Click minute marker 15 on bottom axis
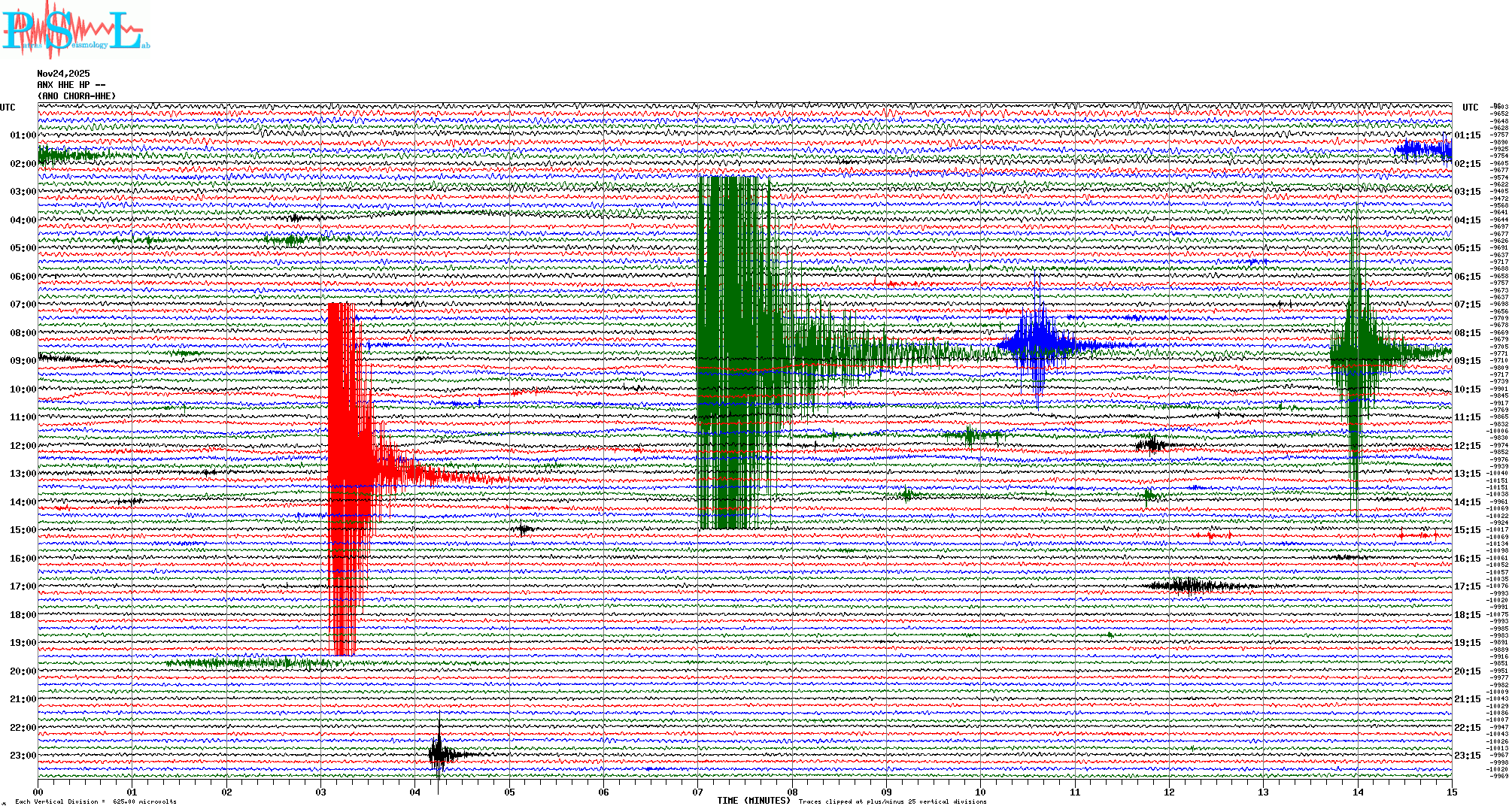This screenshot has height=812, width=1512. tap(1451, 792)
